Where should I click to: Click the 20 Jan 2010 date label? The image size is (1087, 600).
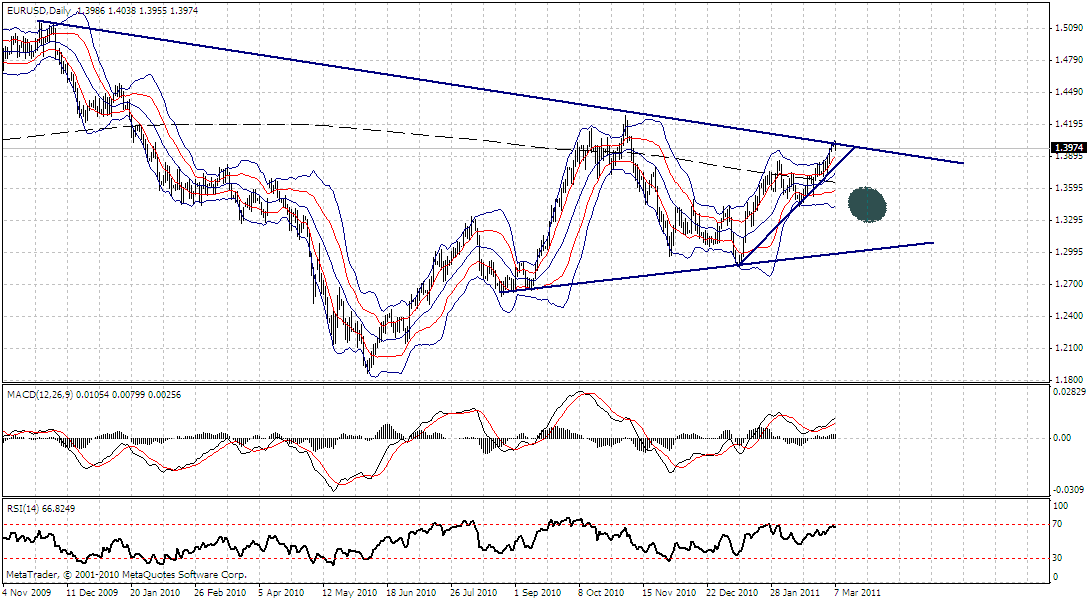(x=155, y=593)
